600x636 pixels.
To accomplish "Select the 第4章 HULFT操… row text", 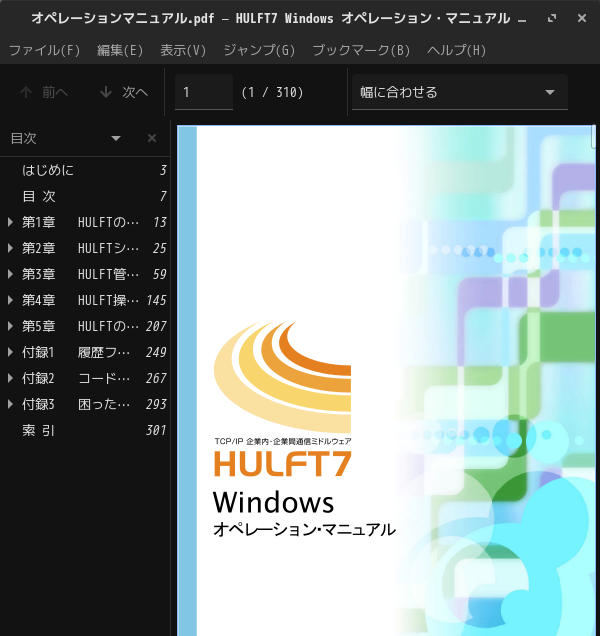I will point(80,300).
